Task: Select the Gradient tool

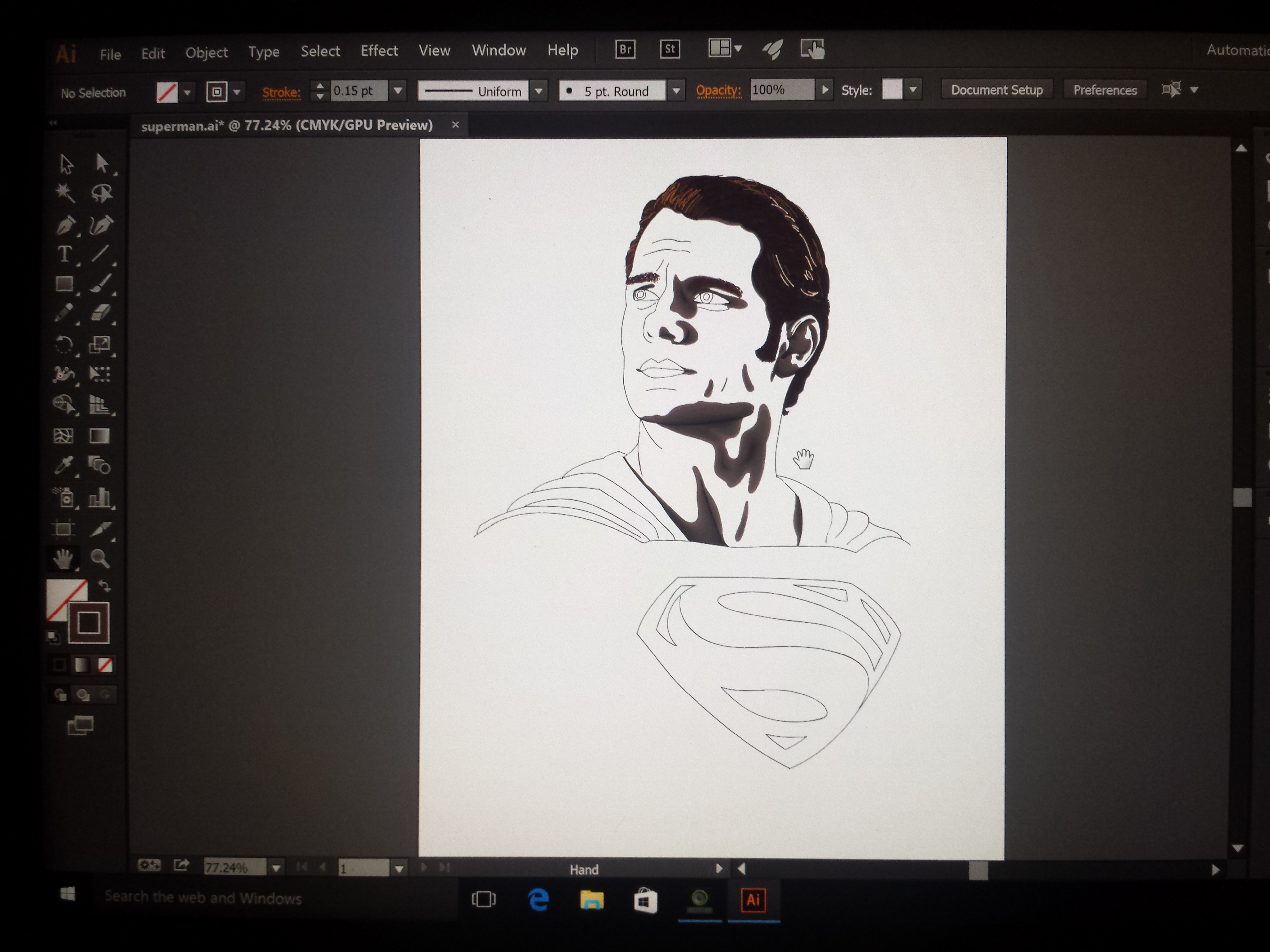Action: click(x=99, y=436)
